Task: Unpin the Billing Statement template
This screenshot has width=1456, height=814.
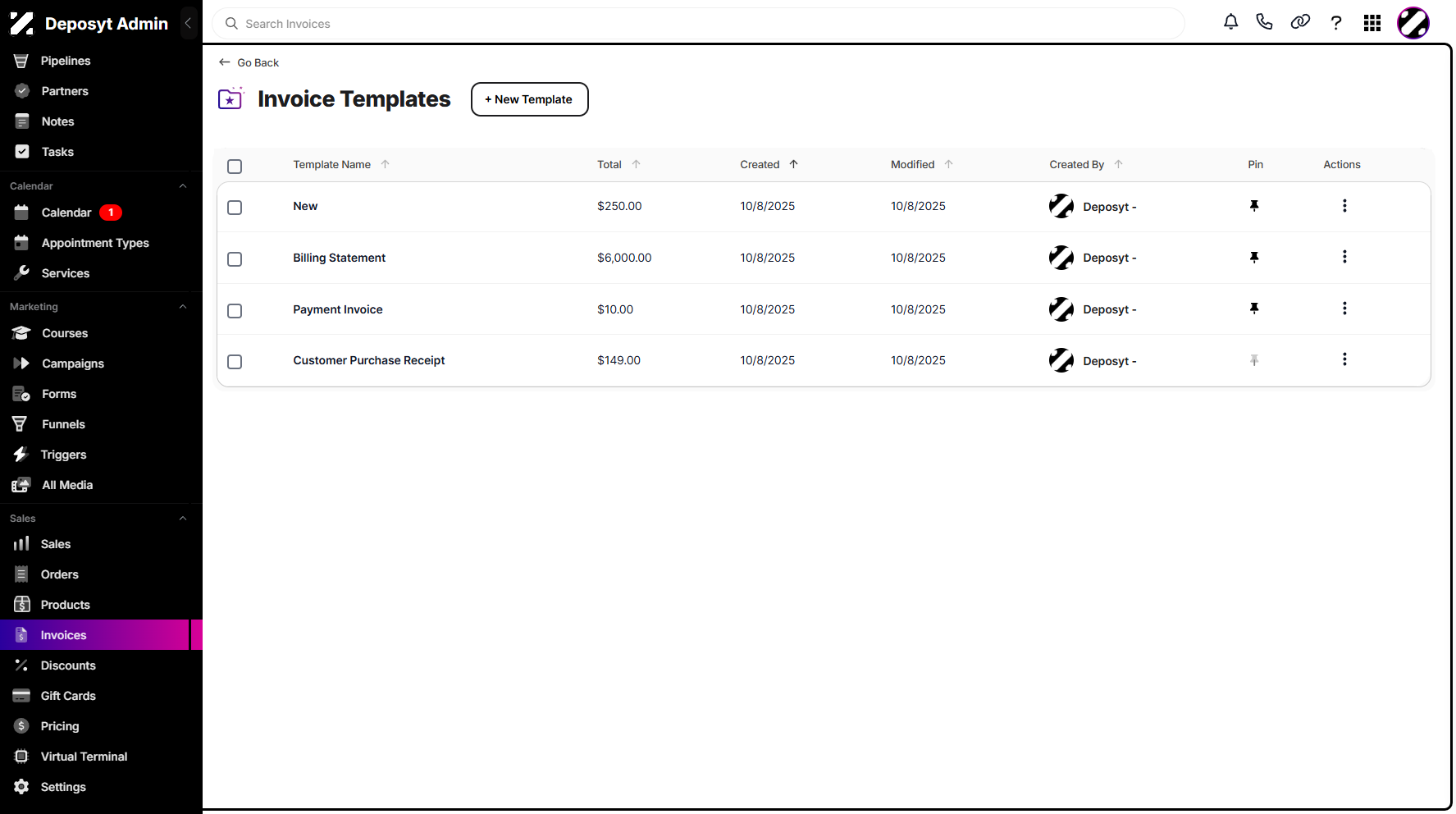Action: [1254, 258]
